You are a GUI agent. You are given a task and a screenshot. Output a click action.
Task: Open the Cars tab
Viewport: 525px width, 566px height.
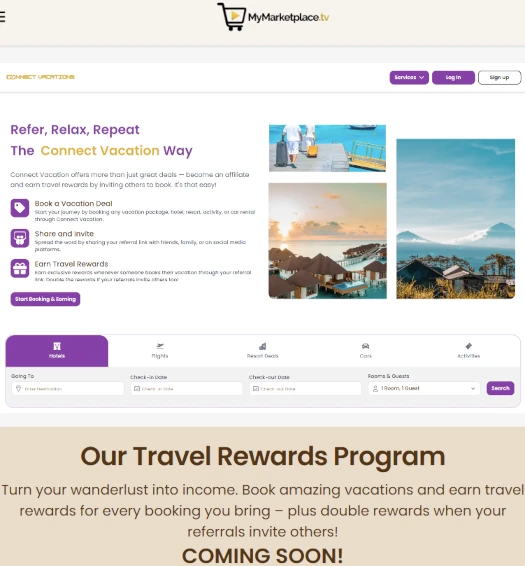365,351
